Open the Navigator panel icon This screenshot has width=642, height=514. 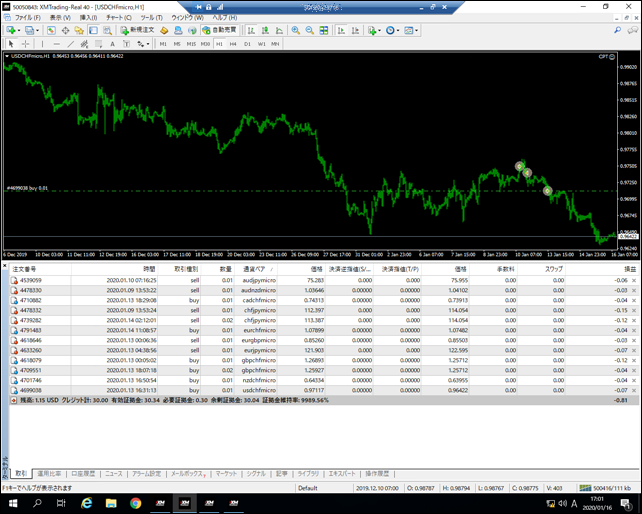point(79,30)
